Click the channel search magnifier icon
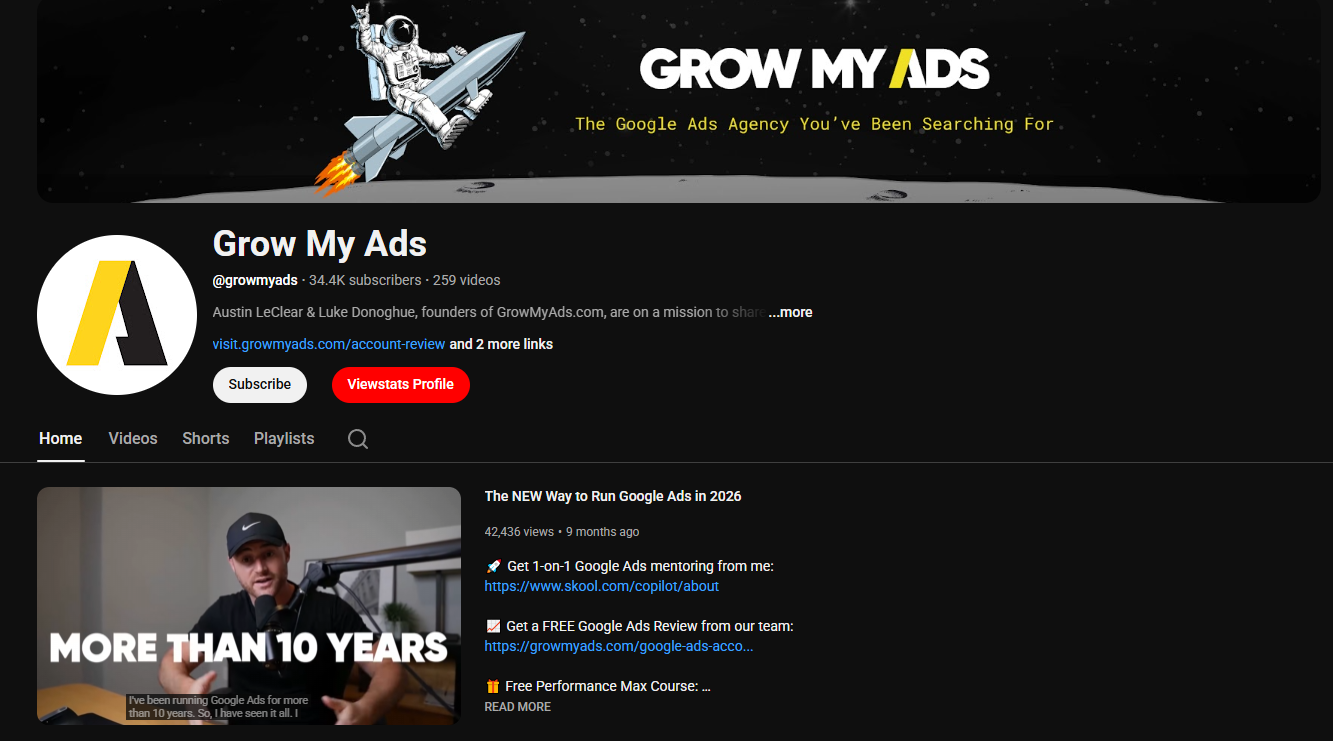Viewport: 1333px width, 741px height. tap(358, 439)
